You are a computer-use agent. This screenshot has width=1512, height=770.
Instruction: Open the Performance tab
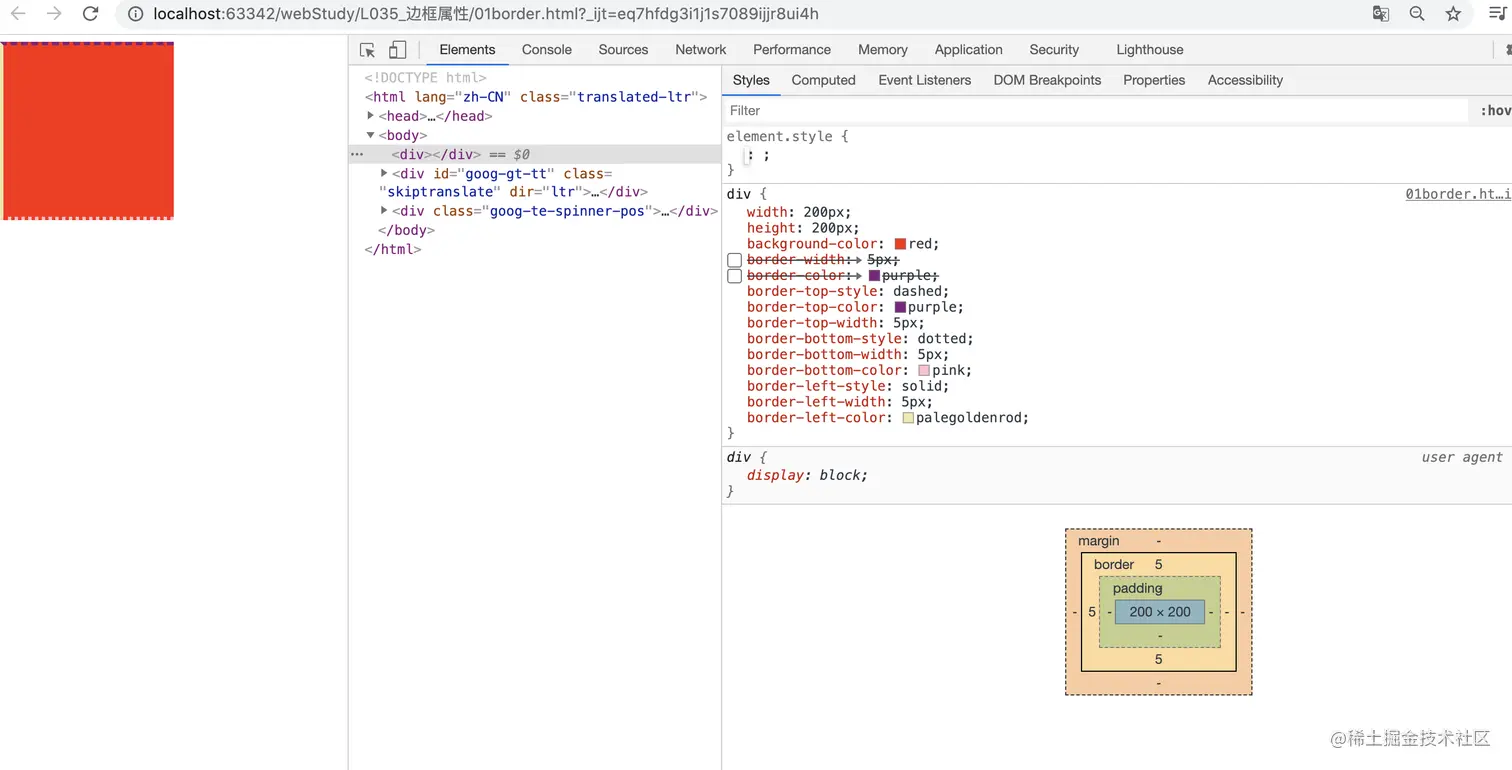(792, 50)
